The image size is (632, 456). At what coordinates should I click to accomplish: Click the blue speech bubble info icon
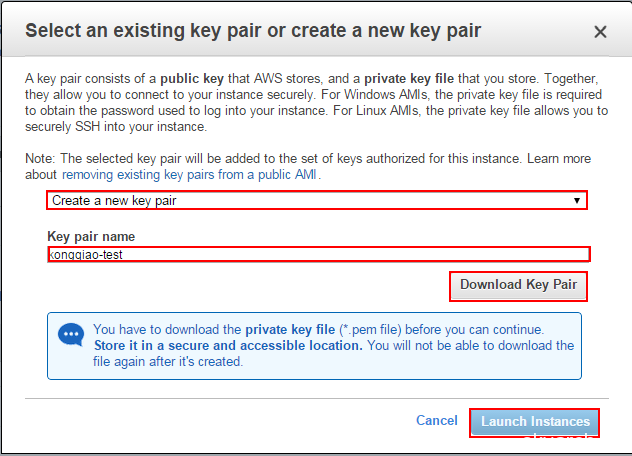click(71, 335)
